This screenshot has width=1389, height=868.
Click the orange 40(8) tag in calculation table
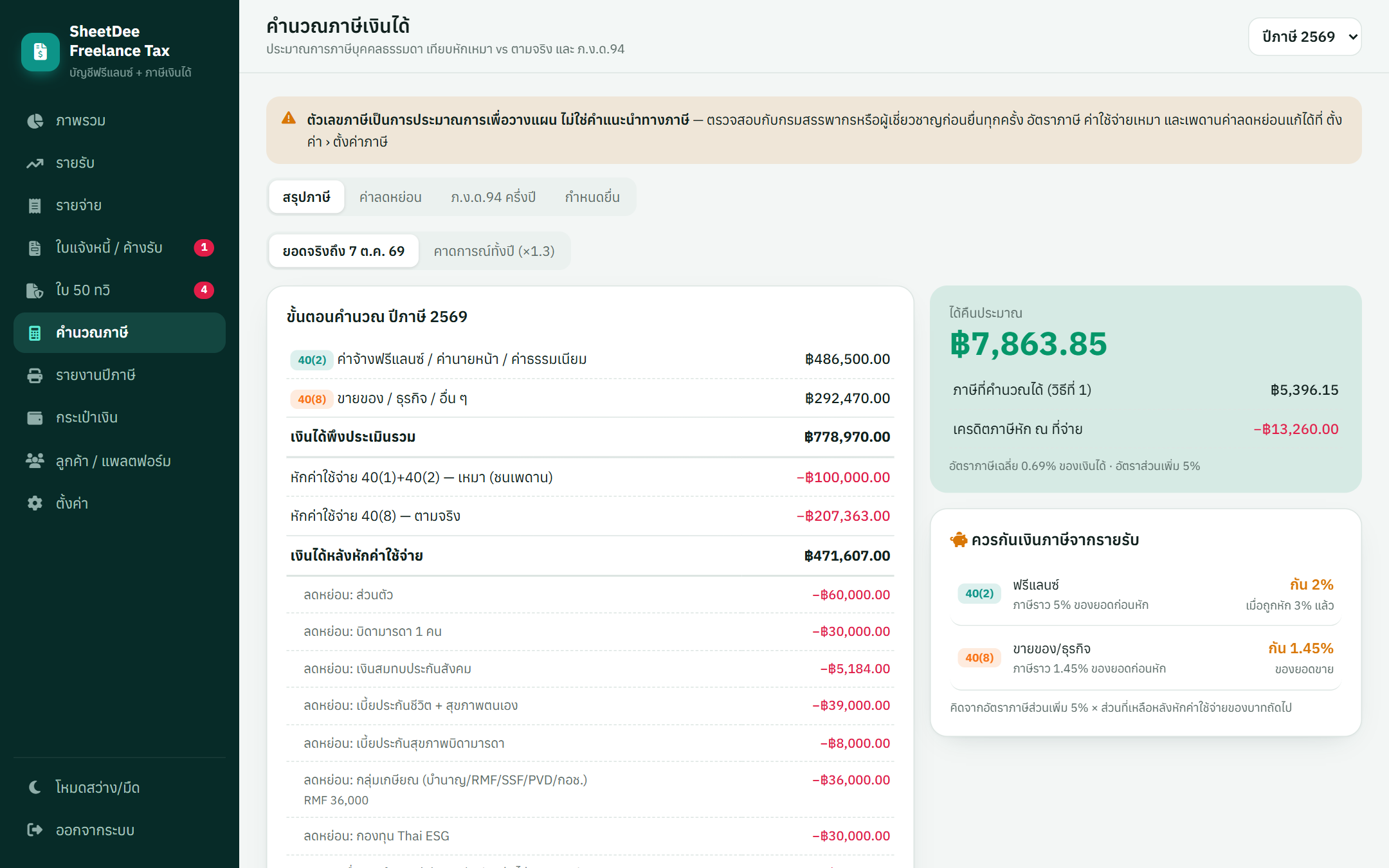312,399
